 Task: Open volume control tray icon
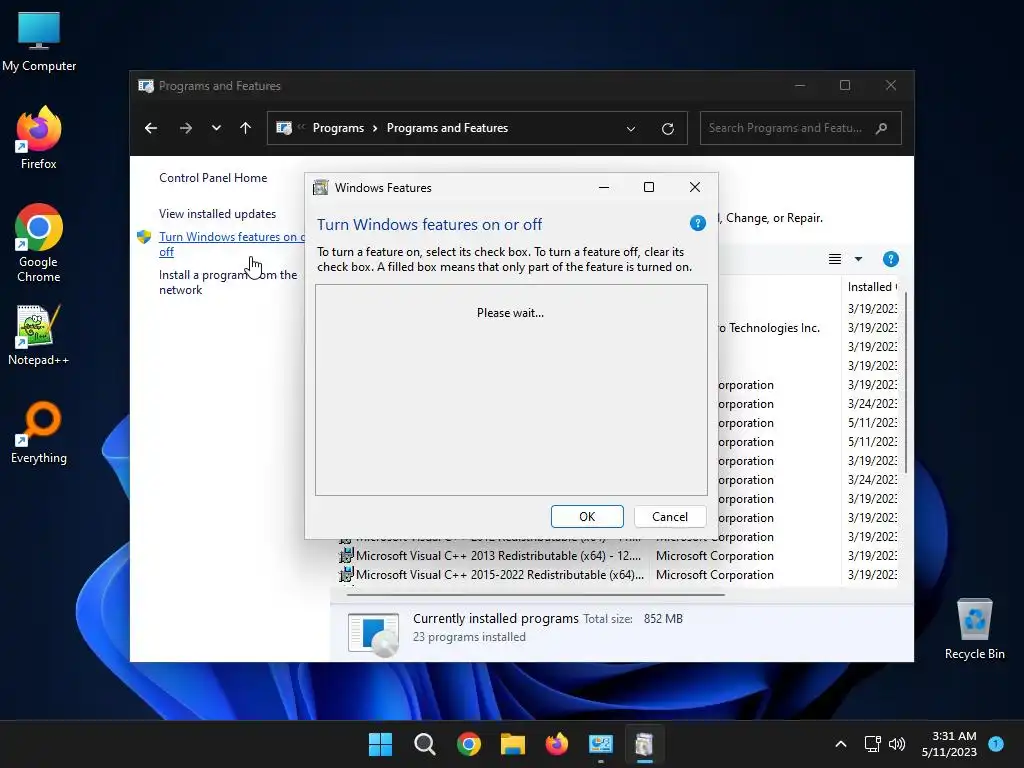pos(897,744)
